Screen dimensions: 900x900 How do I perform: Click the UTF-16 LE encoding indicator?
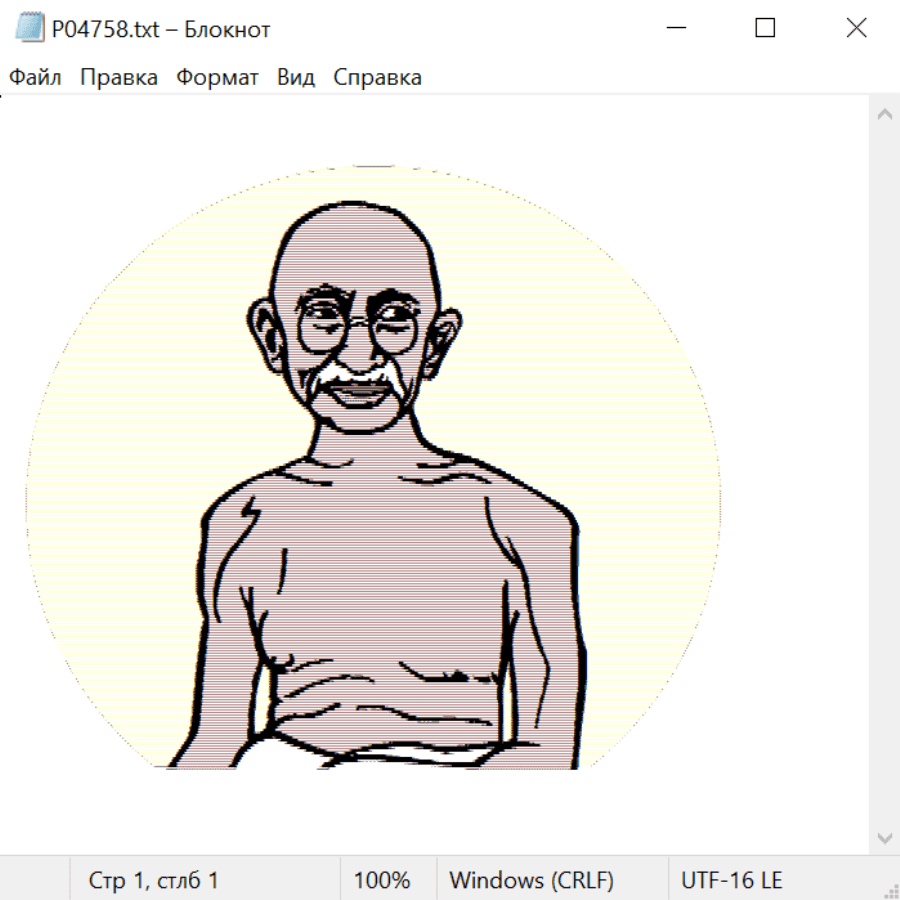click(x=731, y=881)
